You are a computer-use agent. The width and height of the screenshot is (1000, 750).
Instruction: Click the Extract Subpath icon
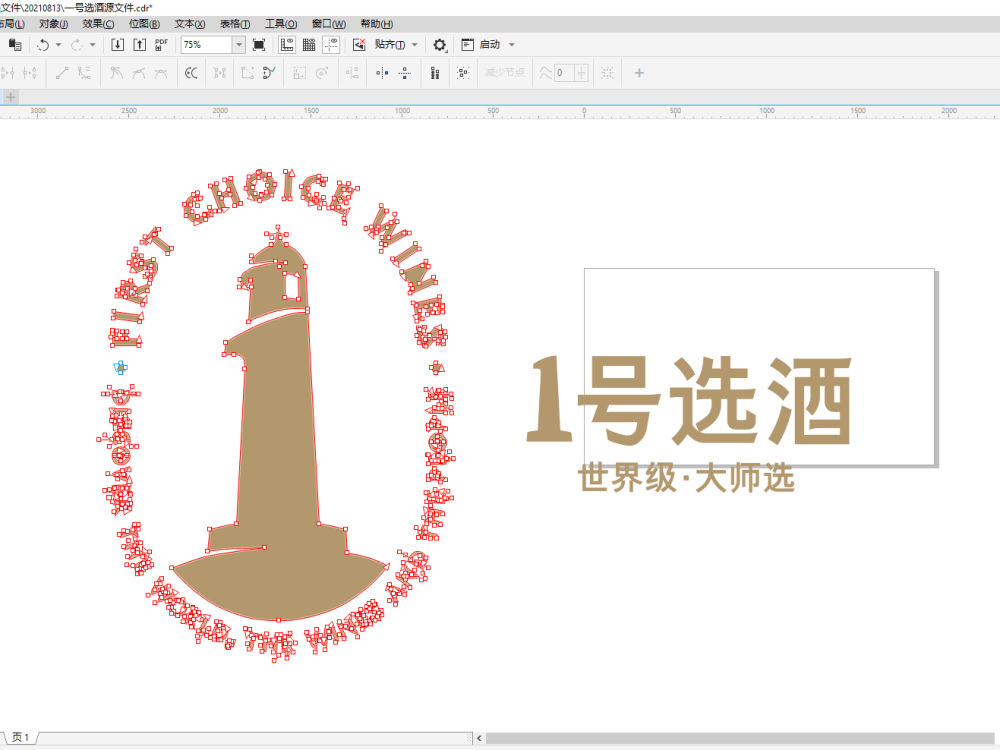(219, 73)
